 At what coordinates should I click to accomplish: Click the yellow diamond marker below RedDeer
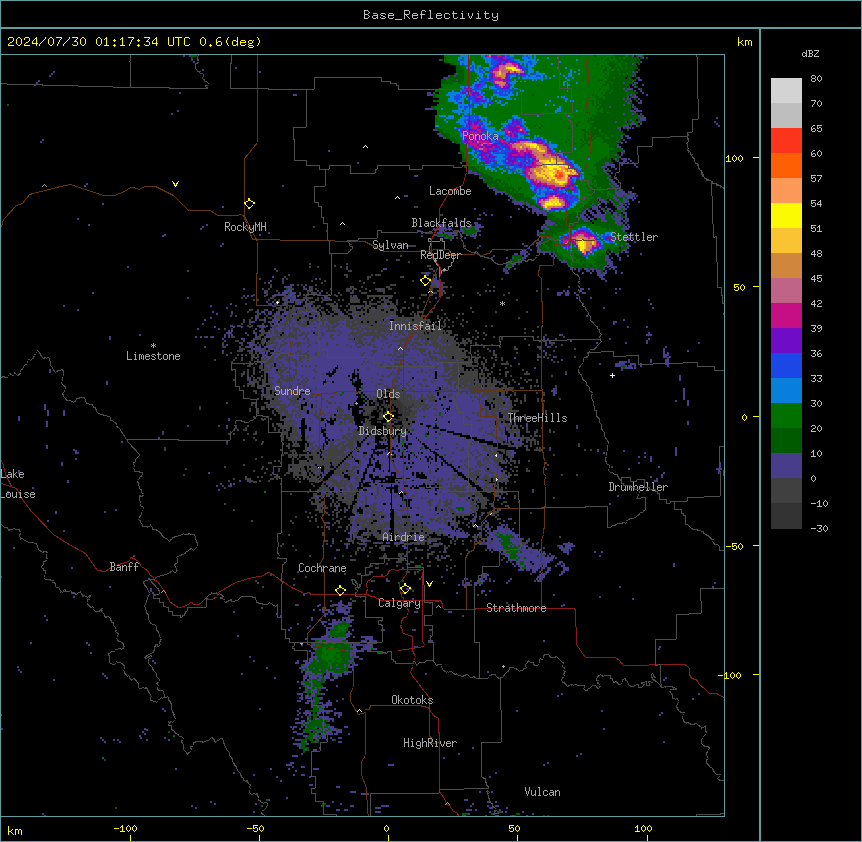pyautogui.click(x=426, y=281)
